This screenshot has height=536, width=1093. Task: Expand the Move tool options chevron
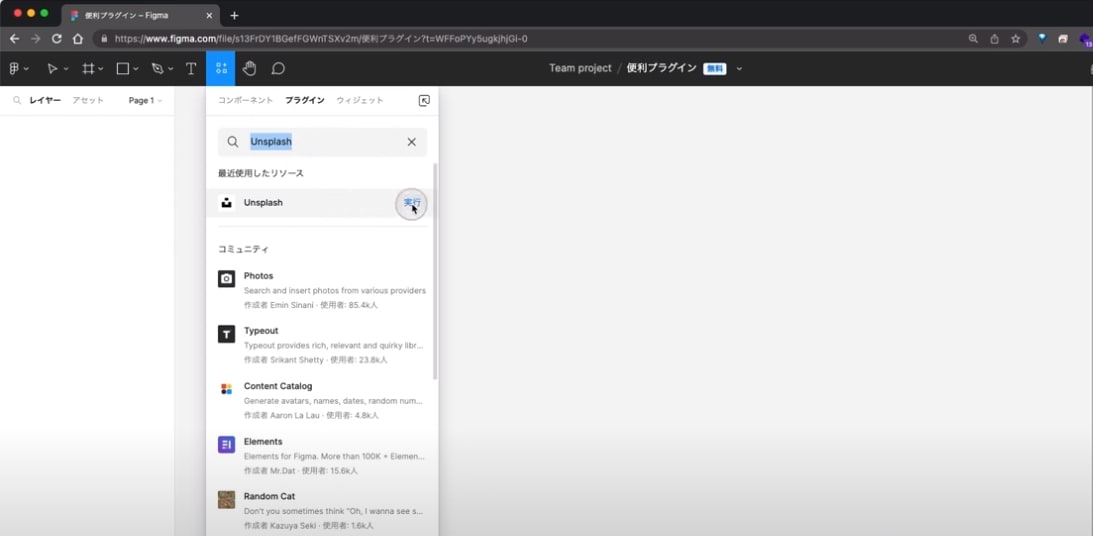pos(66,69)
